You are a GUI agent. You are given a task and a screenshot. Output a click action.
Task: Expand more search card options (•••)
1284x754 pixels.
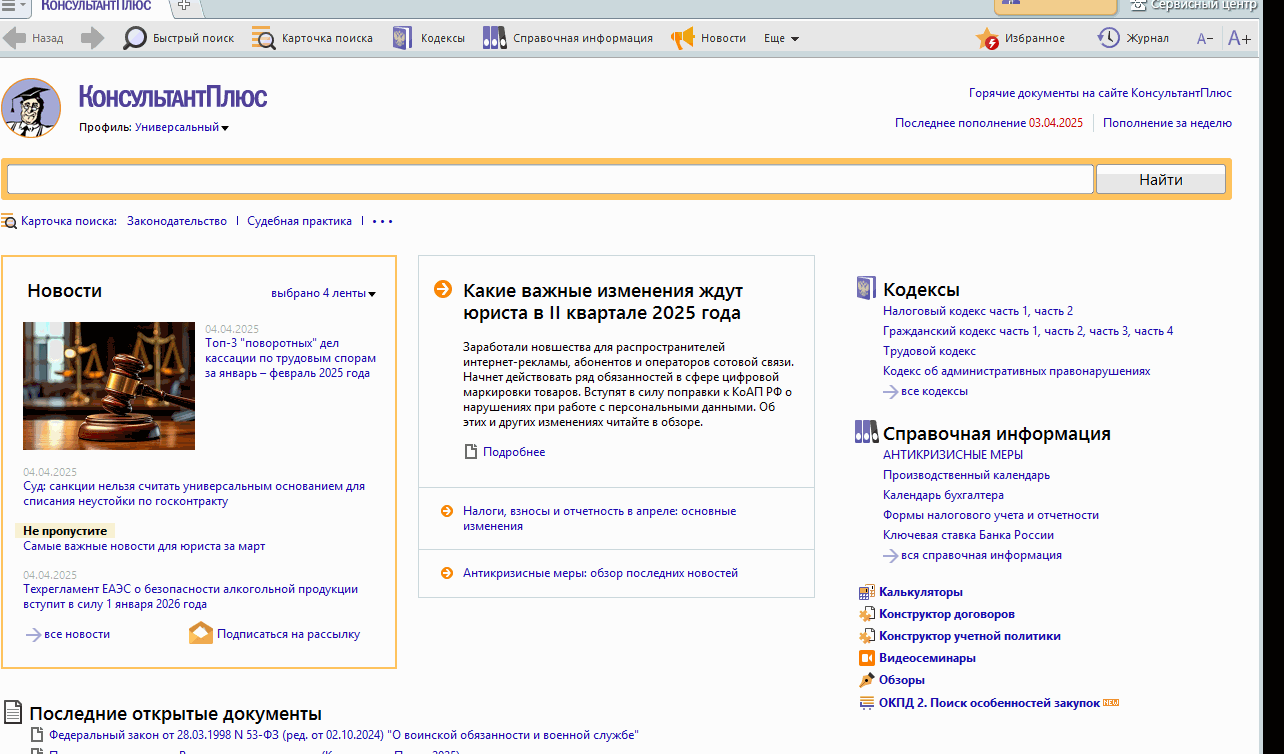click(383, 221)
